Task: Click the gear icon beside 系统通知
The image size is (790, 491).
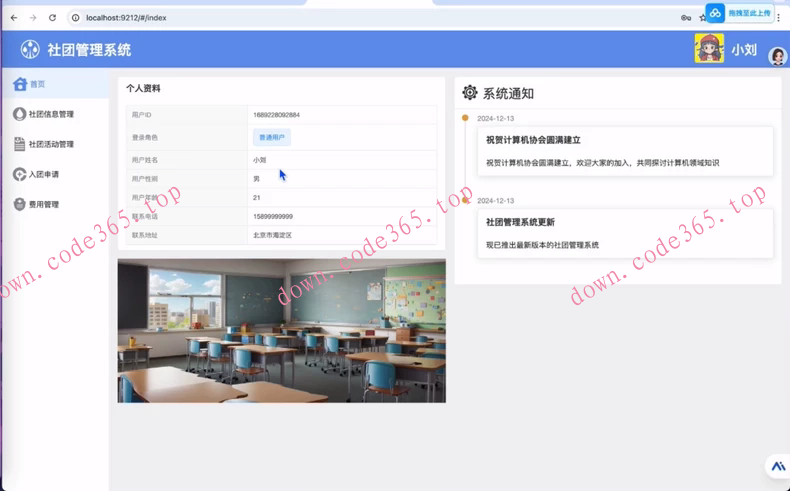Action: 469,93
